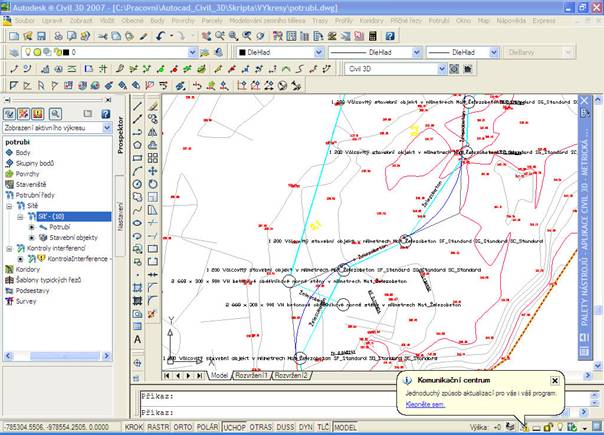Screen dimensions: 604x435
Task: Select the Line draw tool
Action: [x=138, y=106]
